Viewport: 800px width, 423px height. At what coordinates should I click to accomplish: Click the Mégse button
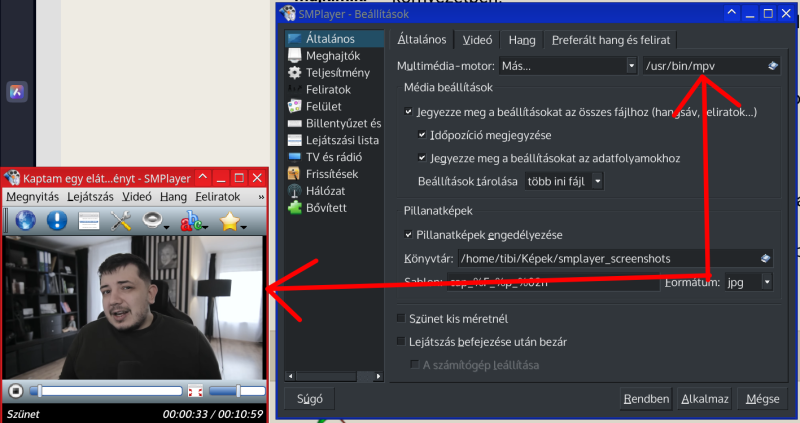762,399
